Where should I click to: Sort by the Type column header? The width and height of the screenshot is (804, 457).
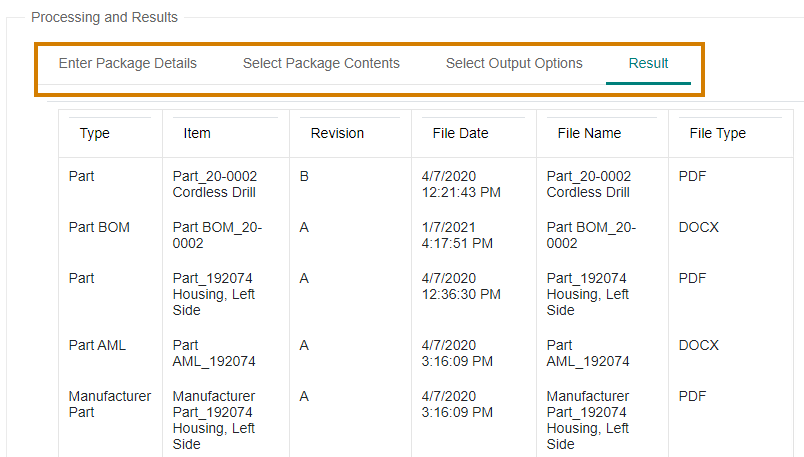[x=94, y=133]
